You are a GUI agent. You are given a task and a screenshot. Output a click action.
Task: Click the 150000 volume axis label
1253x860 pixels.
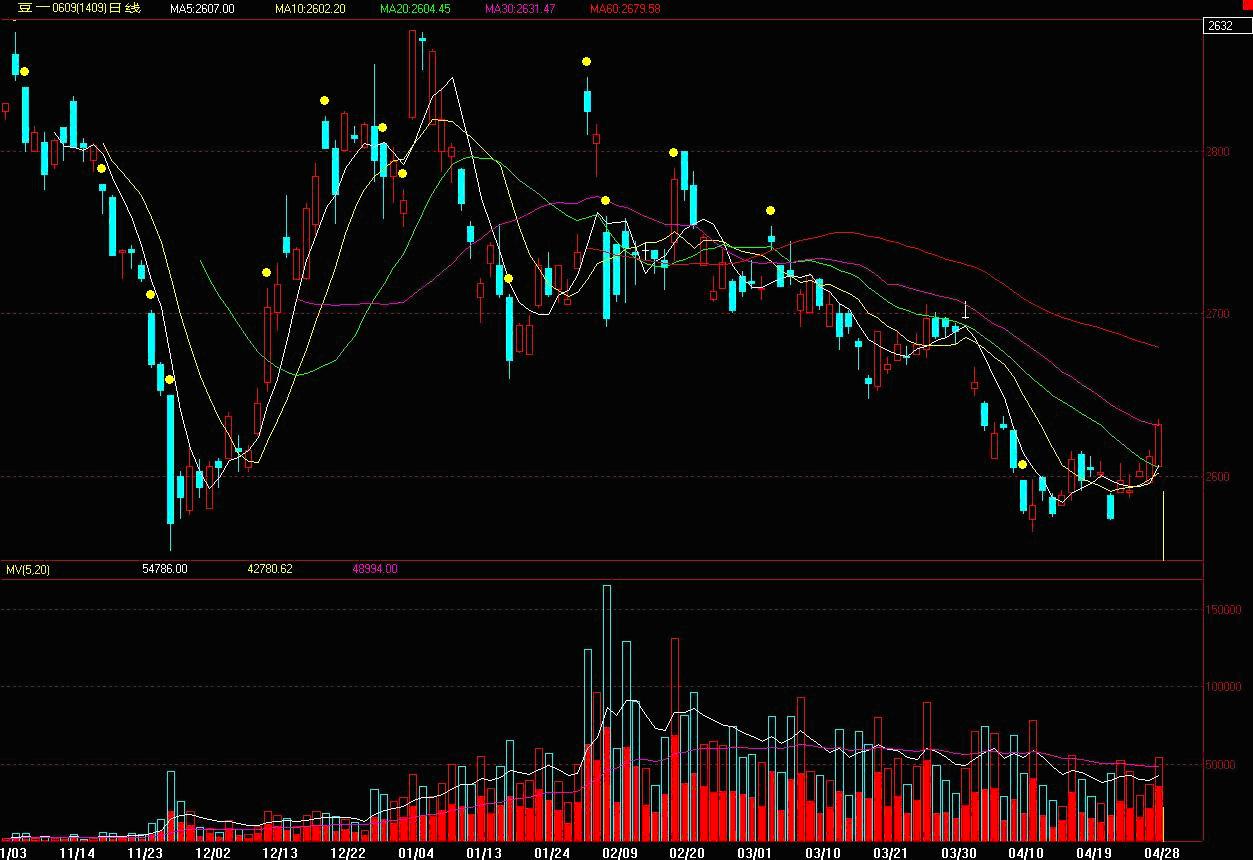pyautogui.click(x=1223, y=610)
